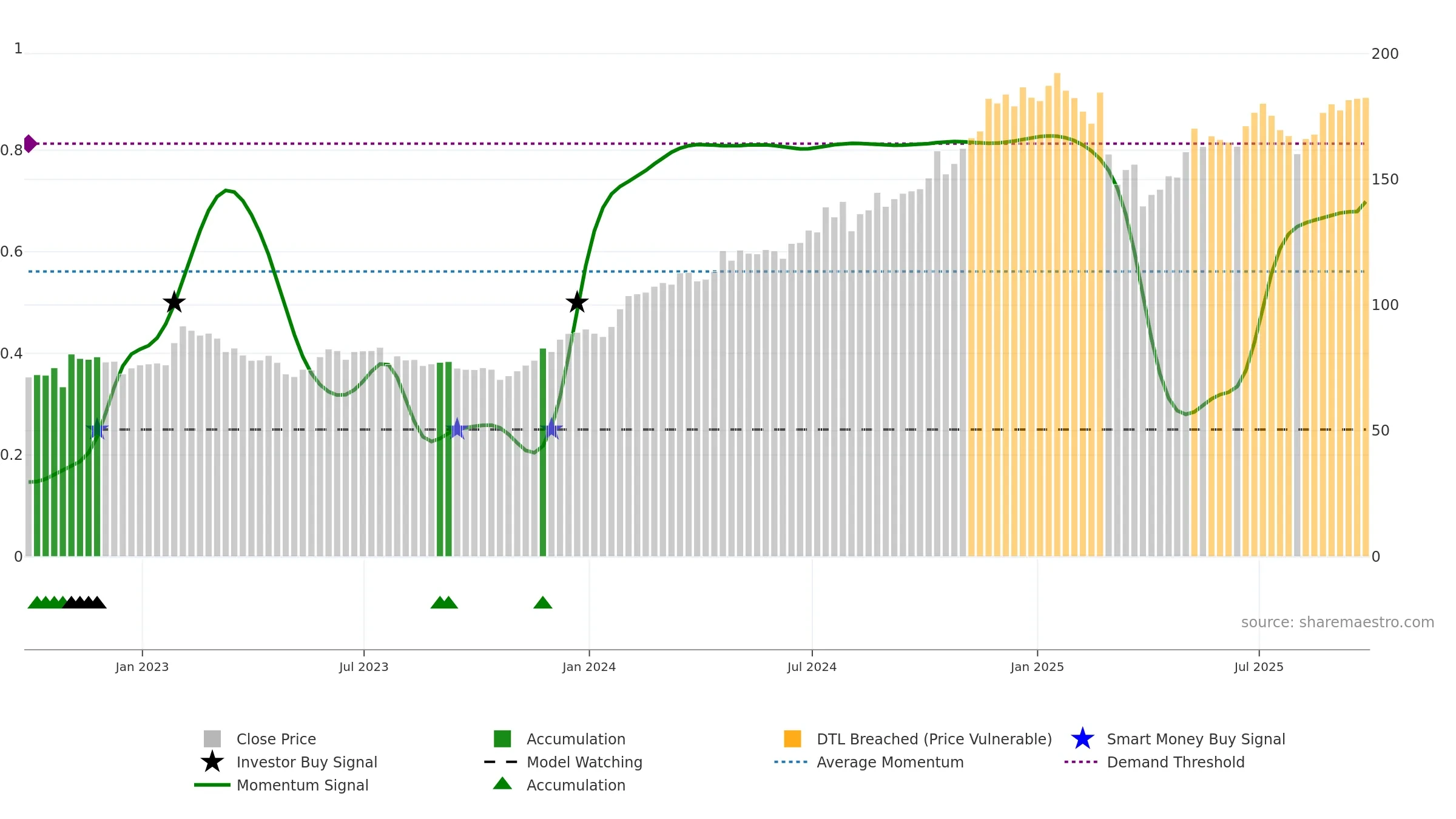Click the blue star near Oct 2023
This screenshot has width=1456, height=819.
(457, 429)
